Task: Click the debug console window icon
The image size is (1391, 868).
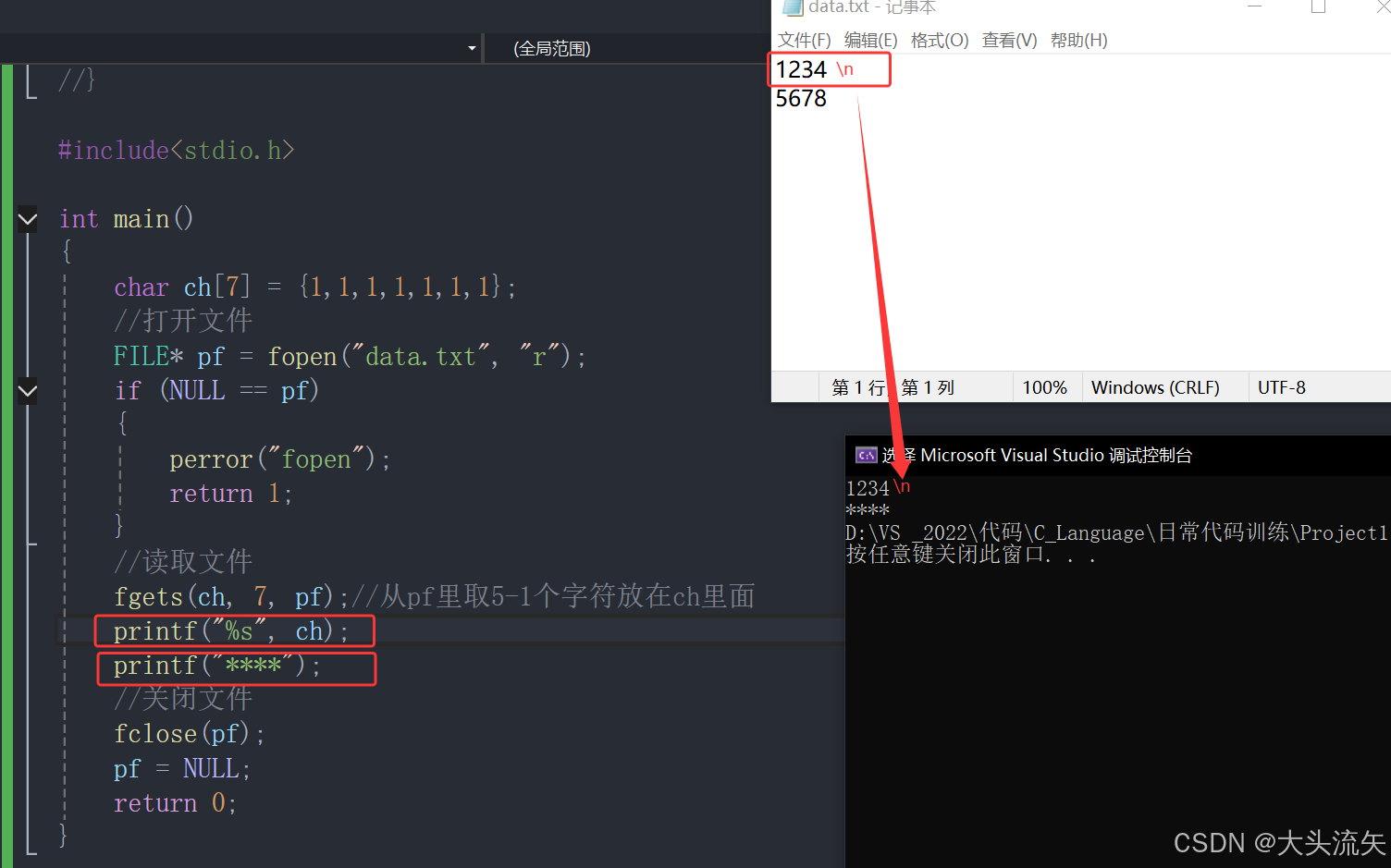Action: 866,455
